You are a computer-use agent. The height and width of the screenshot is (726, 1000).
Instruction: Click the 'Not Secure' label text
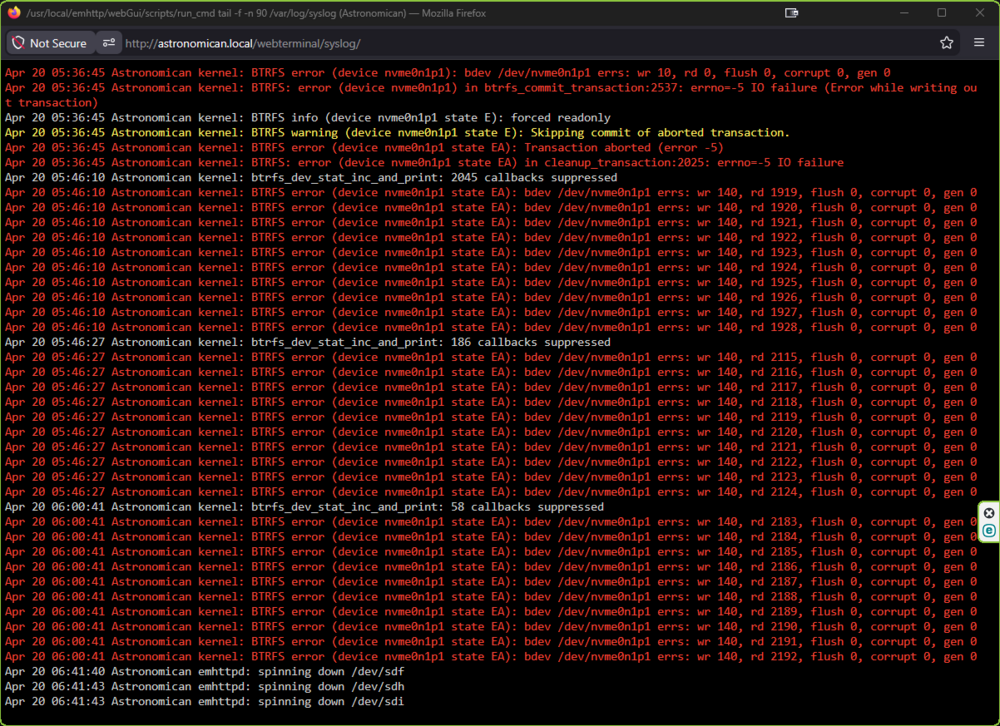point(58,43)
